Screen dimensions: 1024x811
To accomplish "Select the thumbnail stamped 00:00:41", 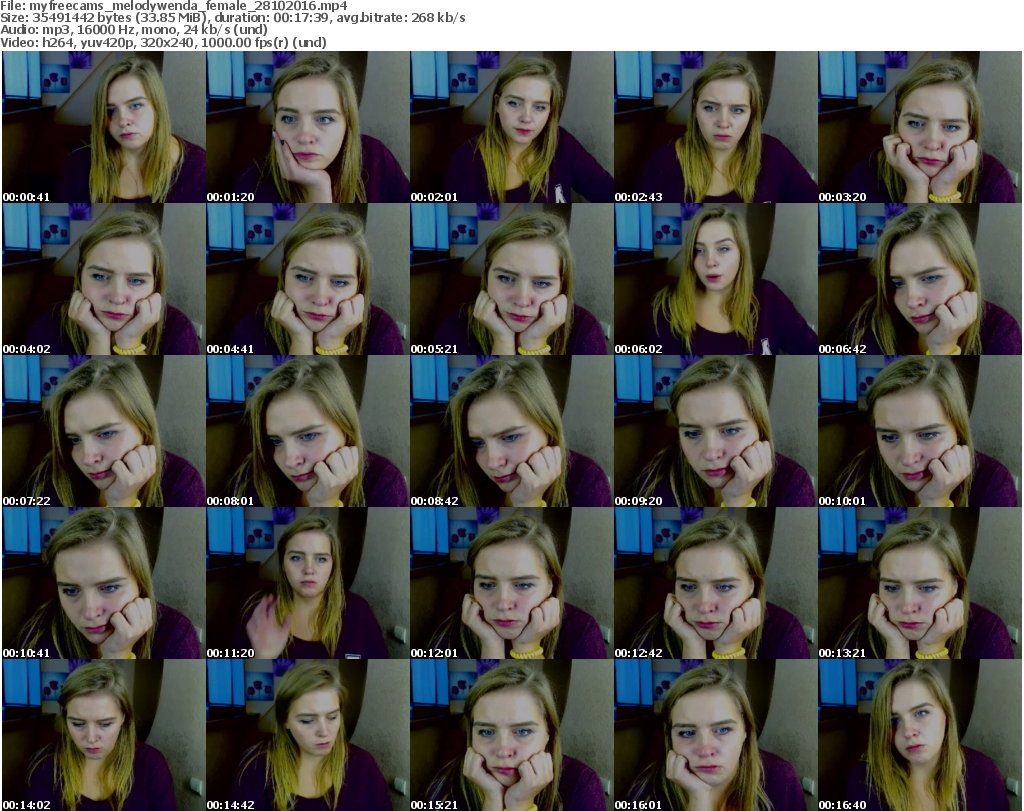I will pyautogui.click(x=104, y=127).
